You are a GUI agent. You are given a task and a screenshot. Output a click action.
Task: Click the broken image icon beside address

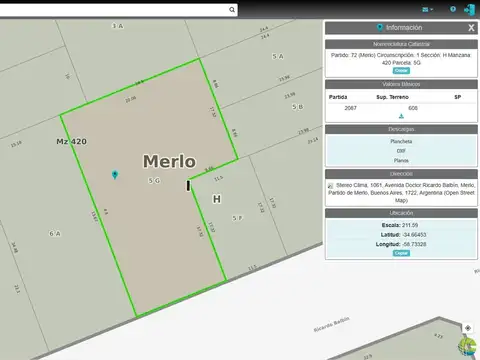point(330,186)
